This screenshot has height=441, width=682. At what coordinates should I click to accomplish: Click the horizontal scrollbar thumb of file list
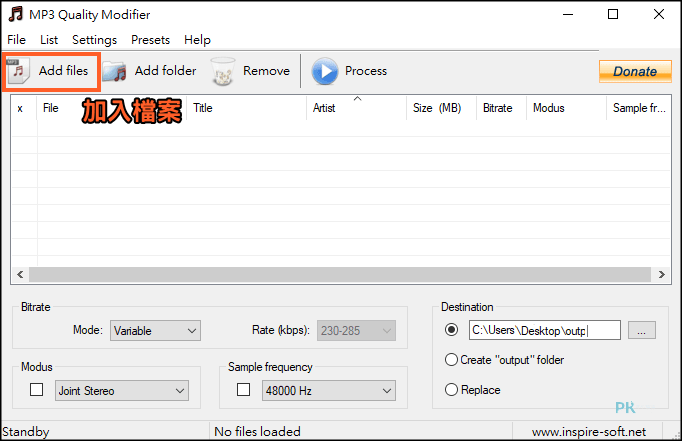340,274
